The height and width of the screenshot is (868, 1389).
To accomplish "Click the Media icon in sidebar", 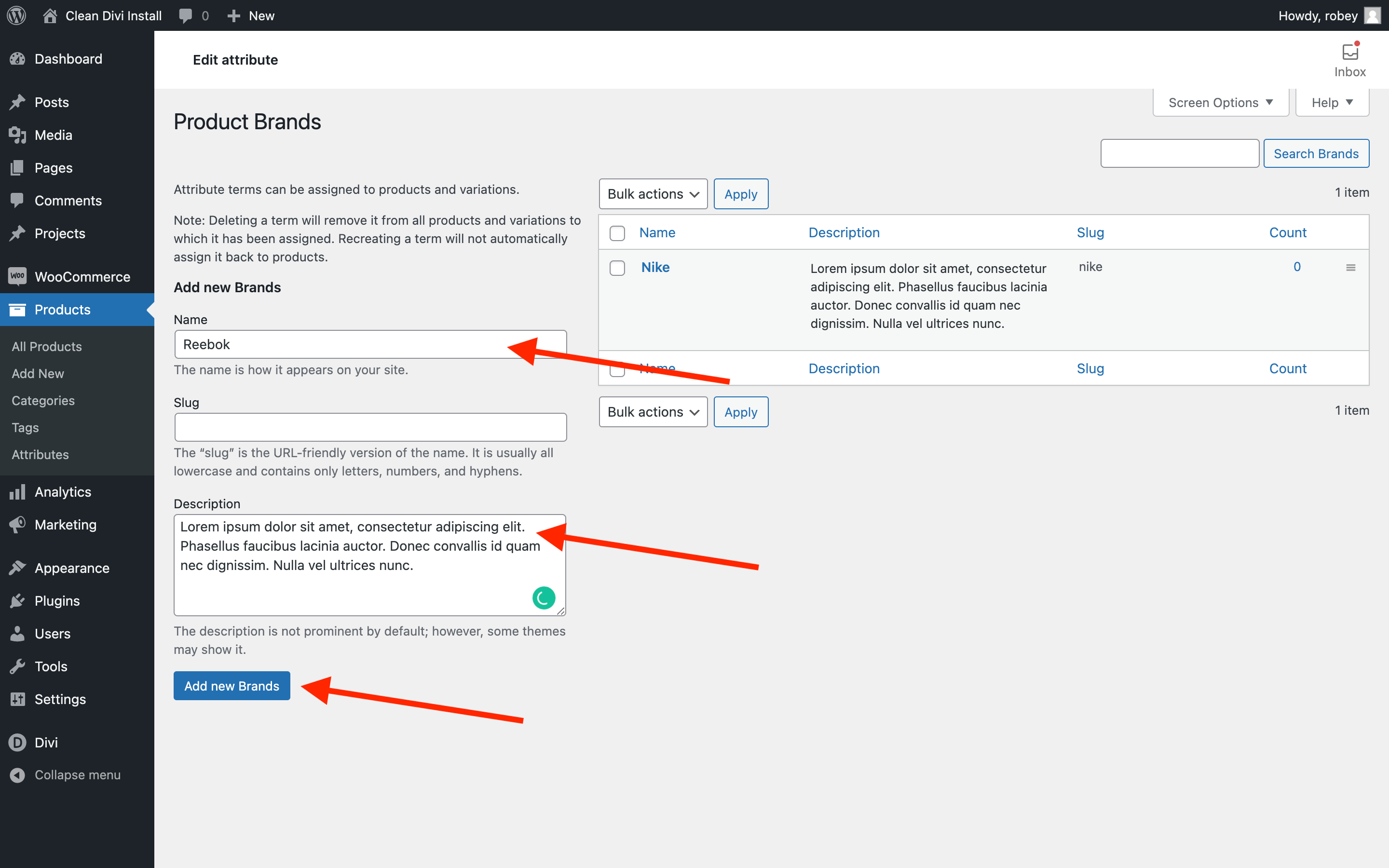I will tap(18, 135).
